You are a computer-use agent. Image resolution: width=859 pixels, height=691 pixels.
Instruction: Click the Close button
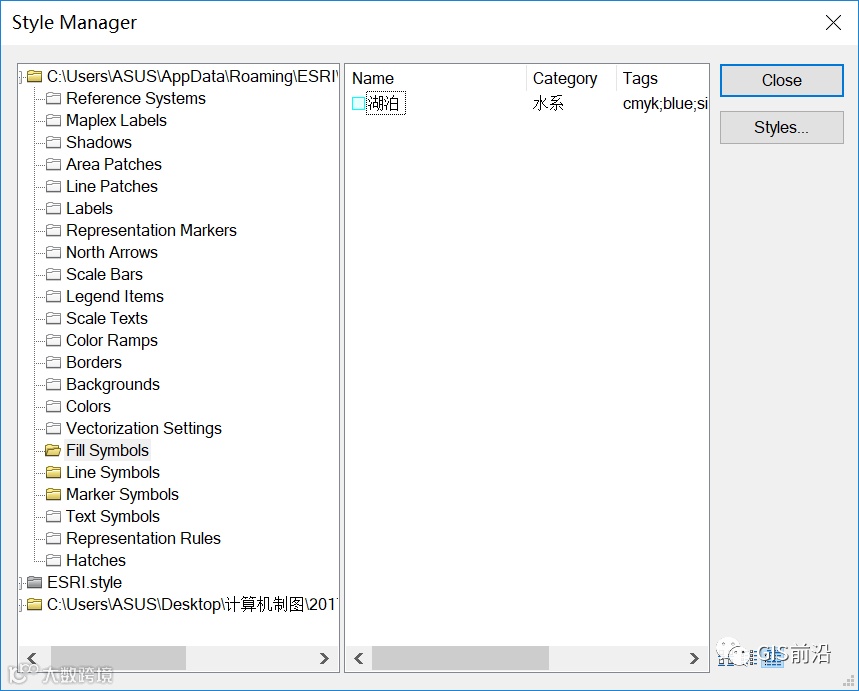click(782, 81)
